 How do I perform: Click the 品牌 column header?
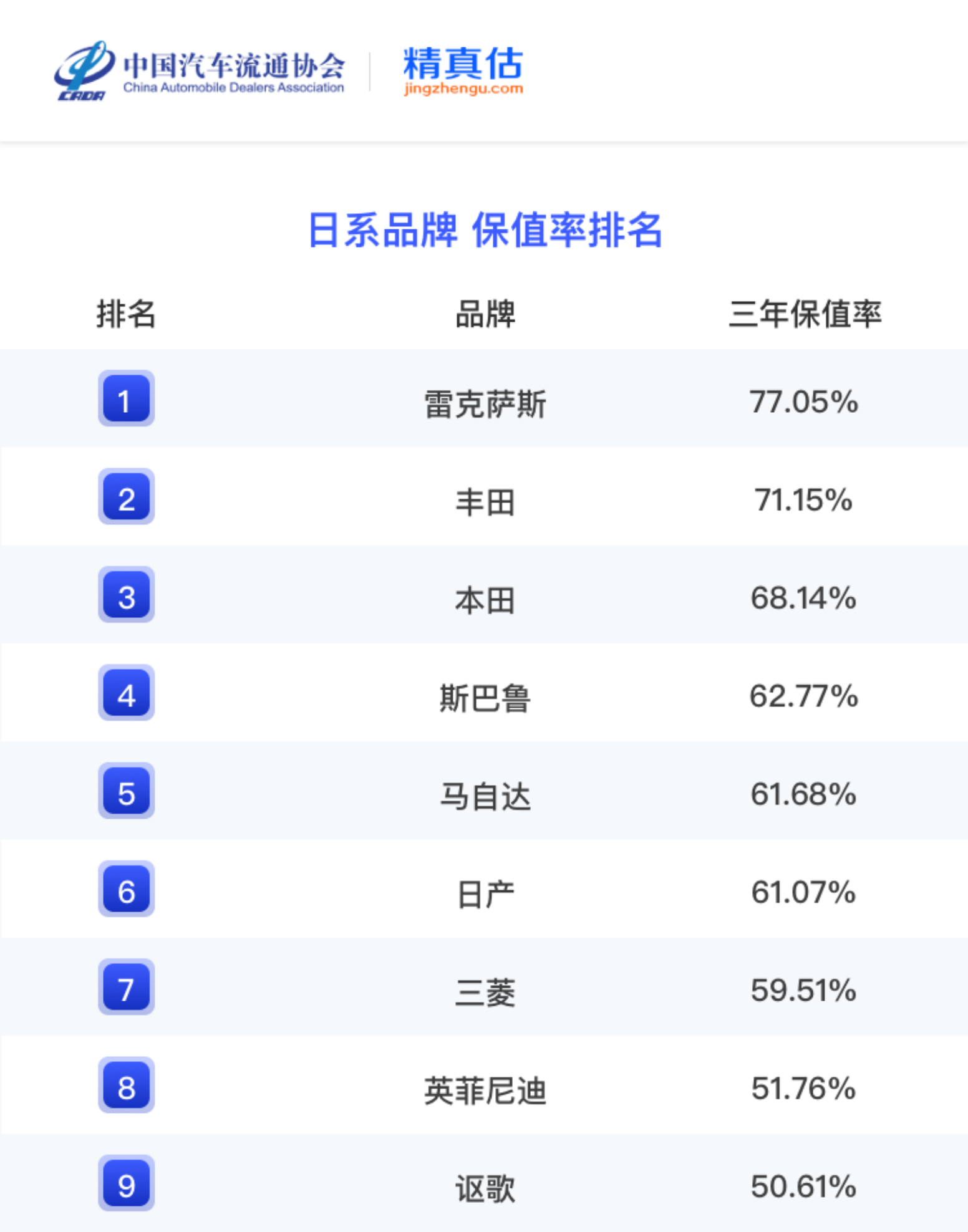point(485,314)
